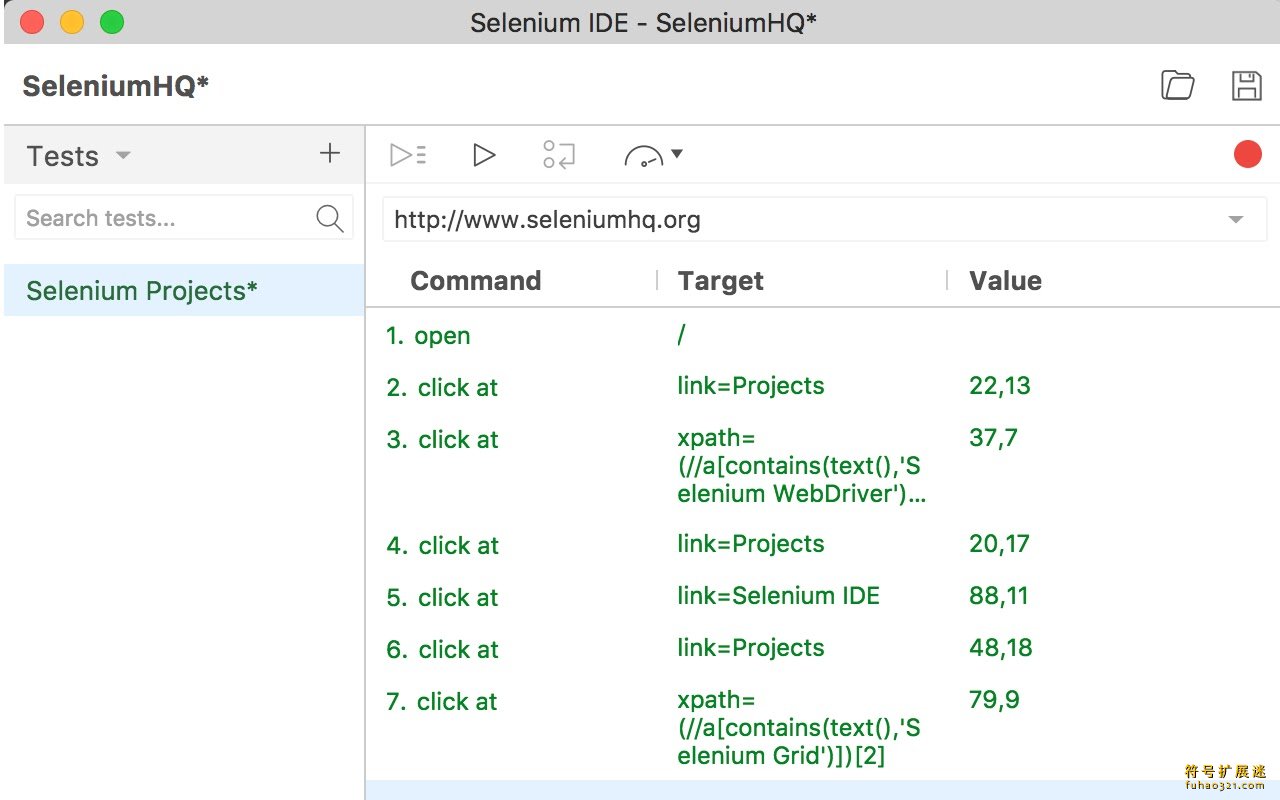Click target link=Projects in step 4
The image size is (1280, 800).
point(751,544)
